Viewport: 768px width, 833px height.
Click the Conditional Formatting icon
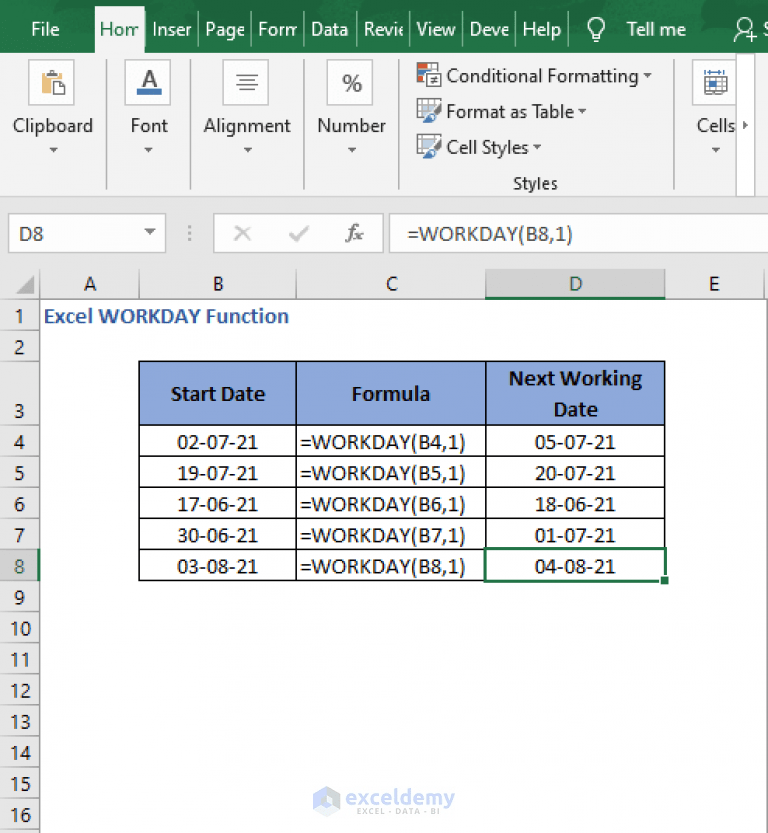pyautogui.click(x=428, y=75)
